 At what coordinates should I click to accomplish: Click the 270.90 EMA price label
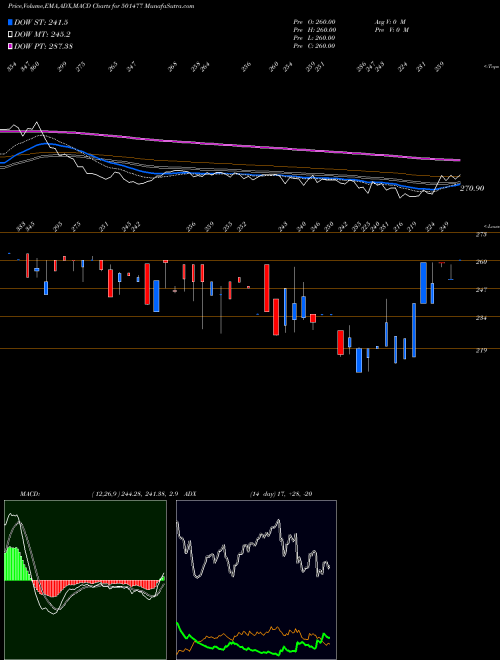pyautogui.click(x=472, y=189)
